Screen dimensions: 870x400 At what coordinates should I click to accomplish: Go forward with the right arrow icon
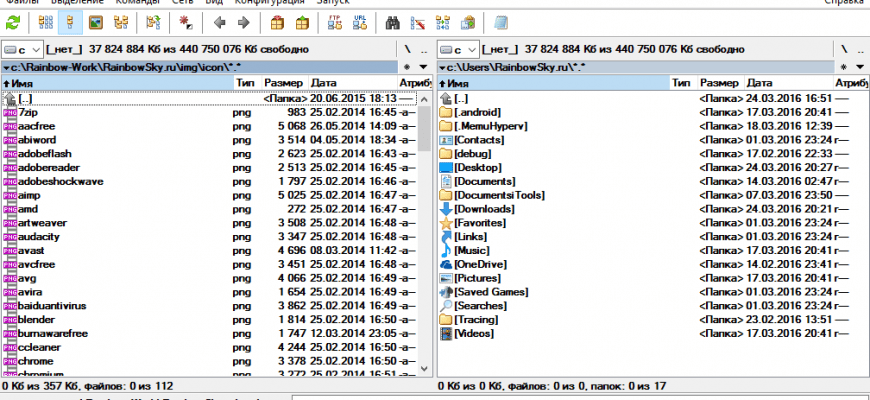click(244, 23)
